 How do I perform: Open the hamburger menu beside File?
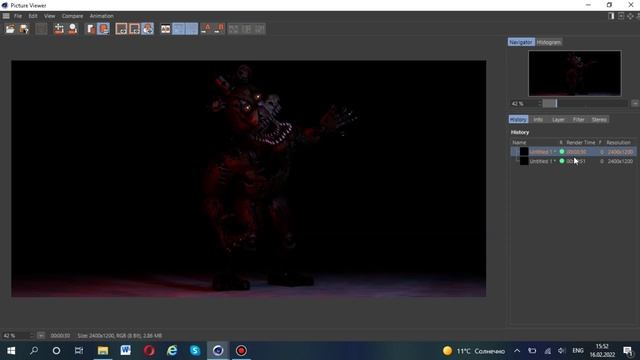(x=6, y=16)
